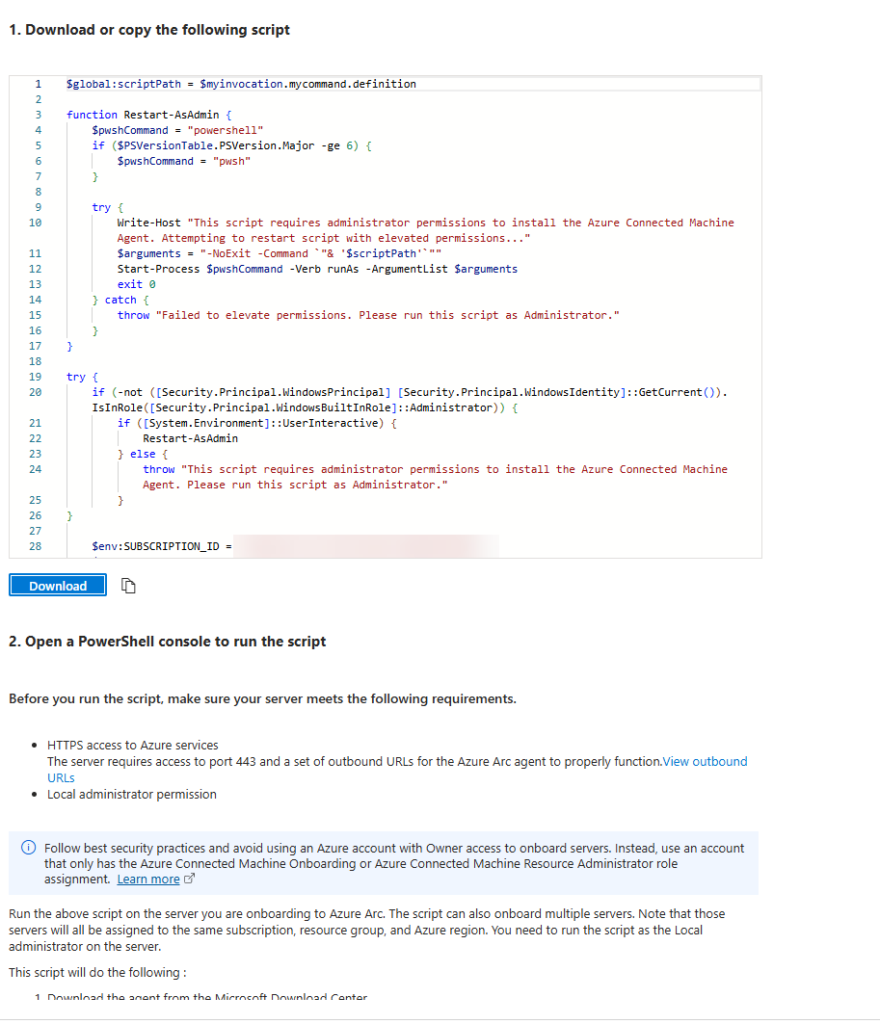Image resolution: width=880 pixels, height=1024 pixels.
Task: Click the "HTTPS access to Azure services" bullet
Action: (133, 745)
